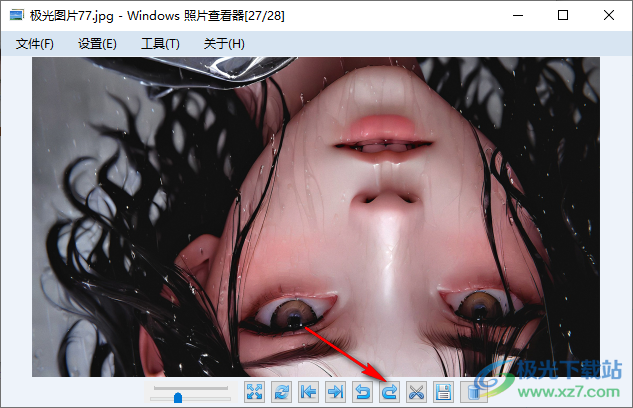Close the photo viewer window

click(609, 16)
